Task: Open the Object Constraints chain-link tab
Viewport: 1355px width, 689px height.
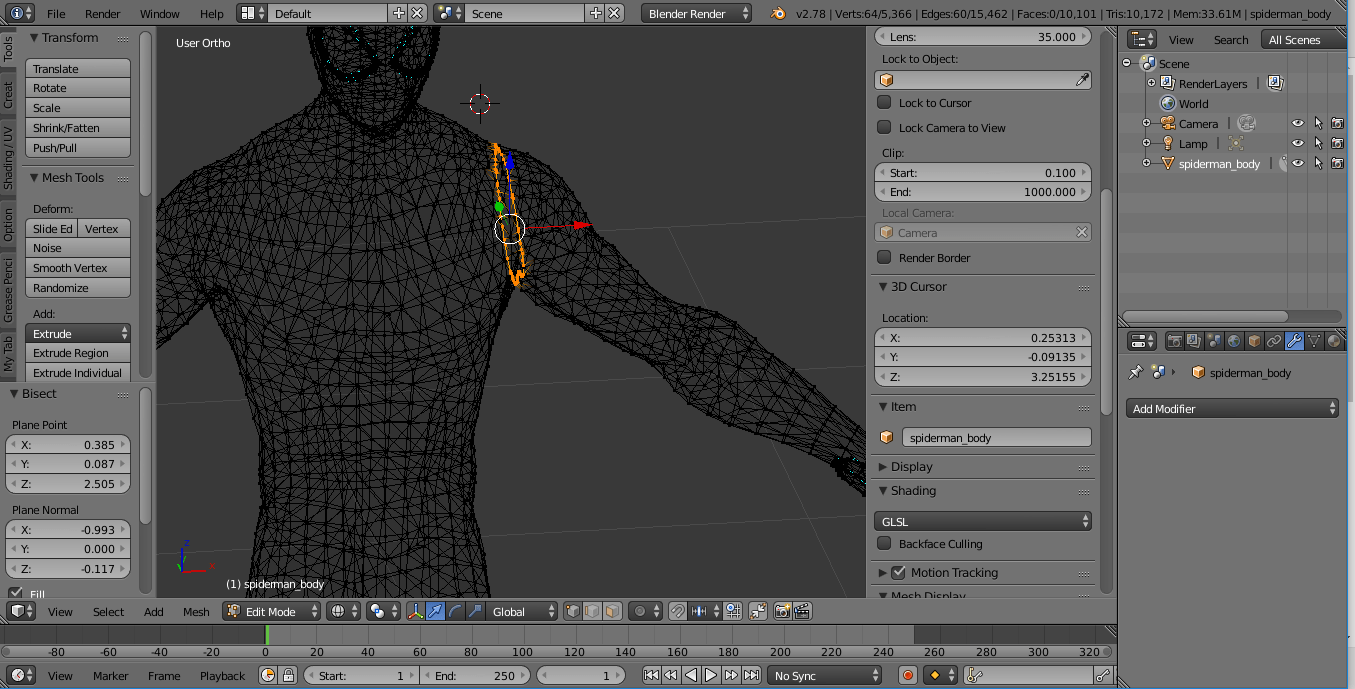Action: pos(1274,341)
